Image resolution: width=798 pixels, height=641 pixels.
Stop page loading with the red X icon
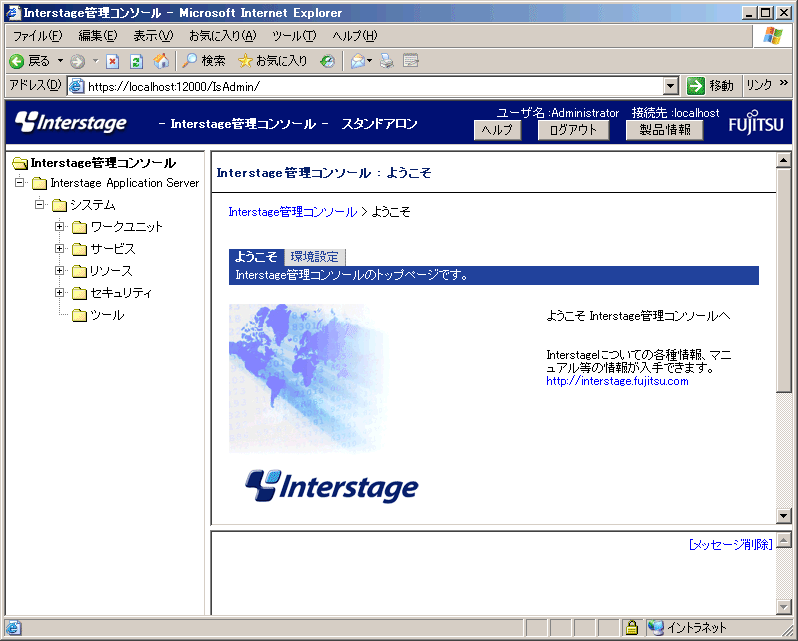[112, 62]
